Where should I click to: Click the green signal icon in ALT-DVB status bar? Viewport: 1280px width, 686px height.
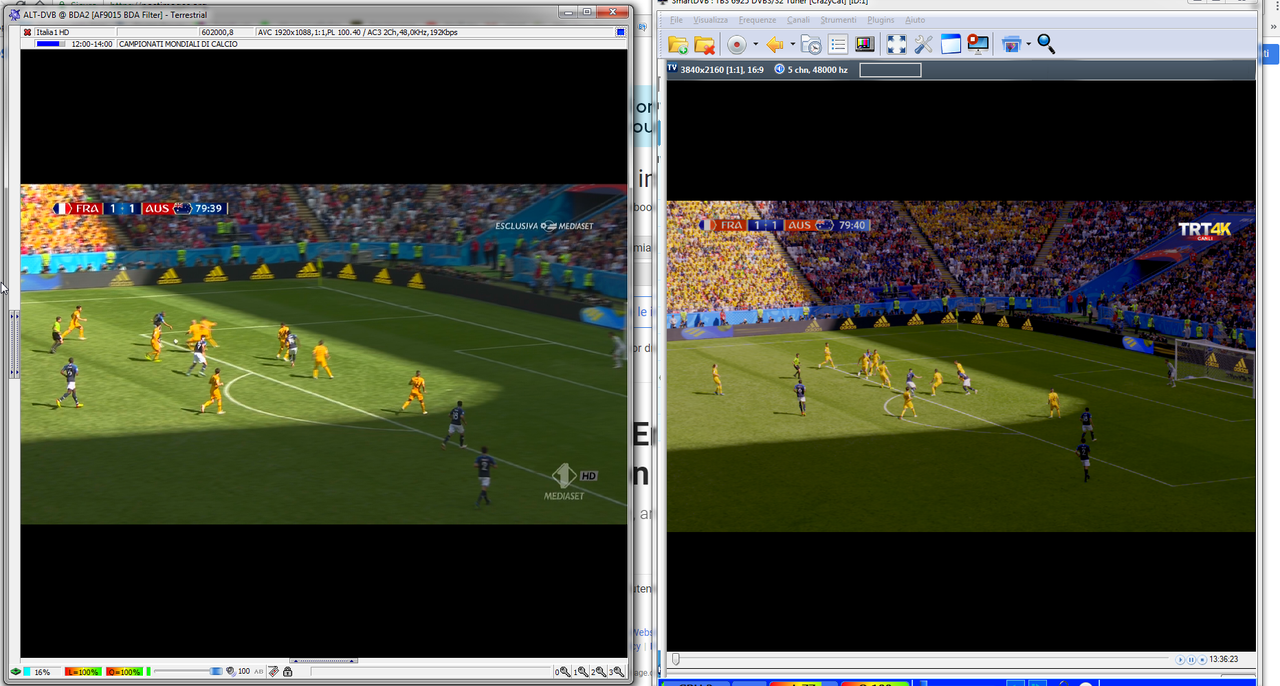point(15,671)
